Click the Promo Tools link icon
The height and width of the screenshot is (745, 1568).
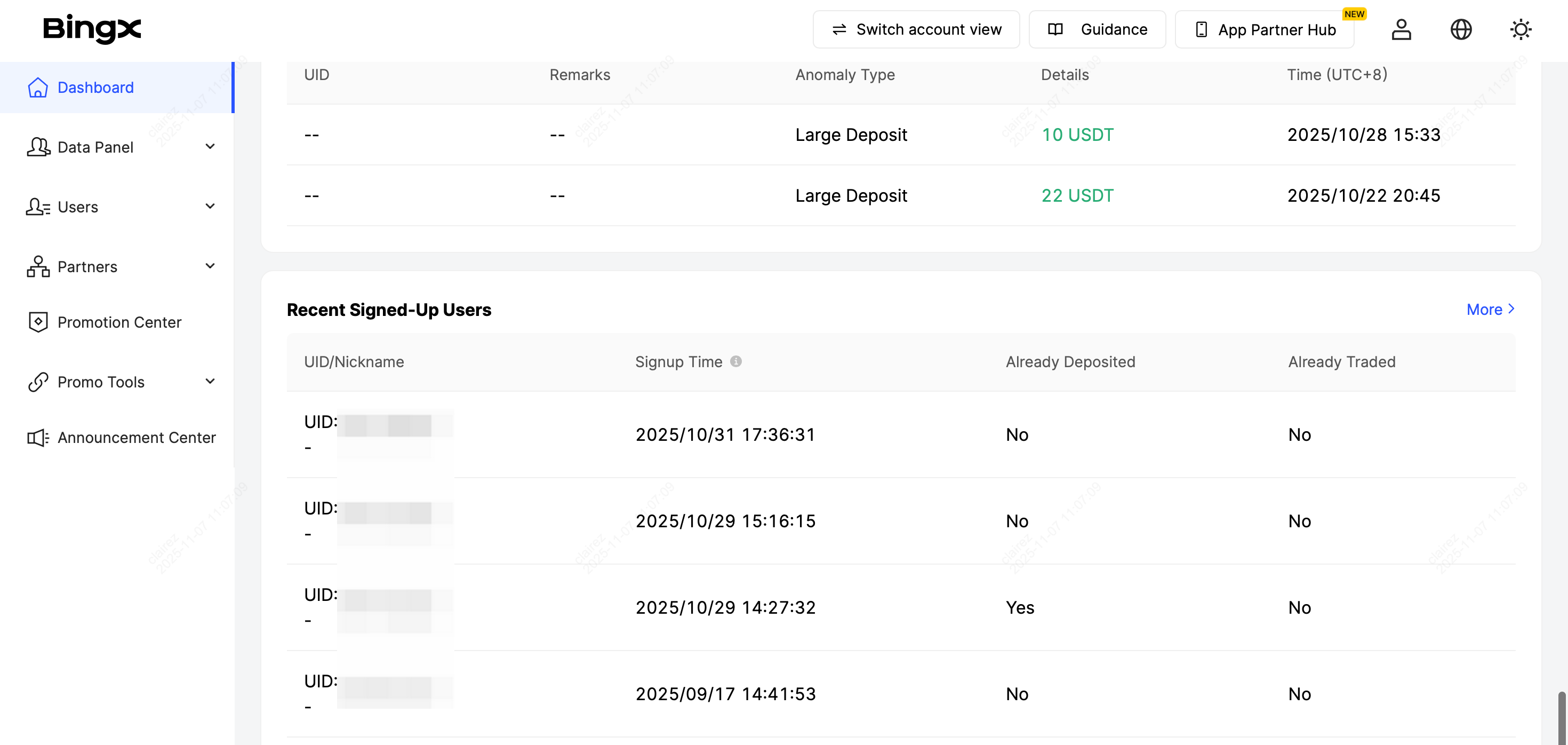38,382
